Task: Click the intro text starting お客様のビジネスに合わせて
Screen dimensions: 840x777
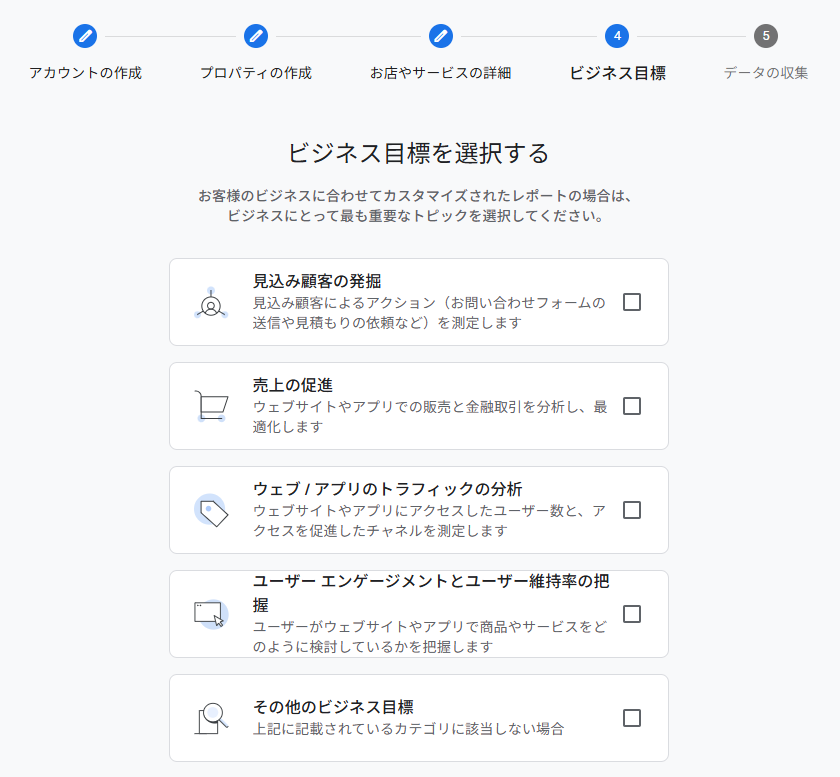Action: tap(416, 206)
